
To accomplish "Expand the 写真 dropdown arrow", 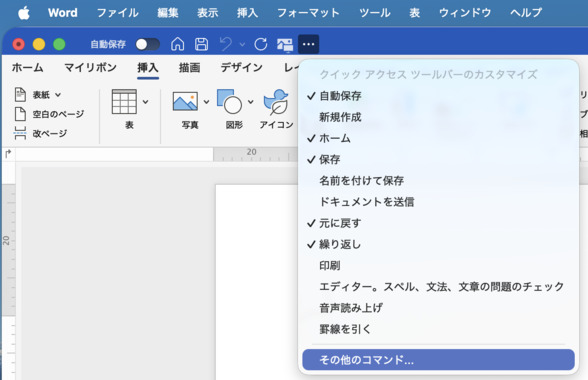I will coord(206,102).
